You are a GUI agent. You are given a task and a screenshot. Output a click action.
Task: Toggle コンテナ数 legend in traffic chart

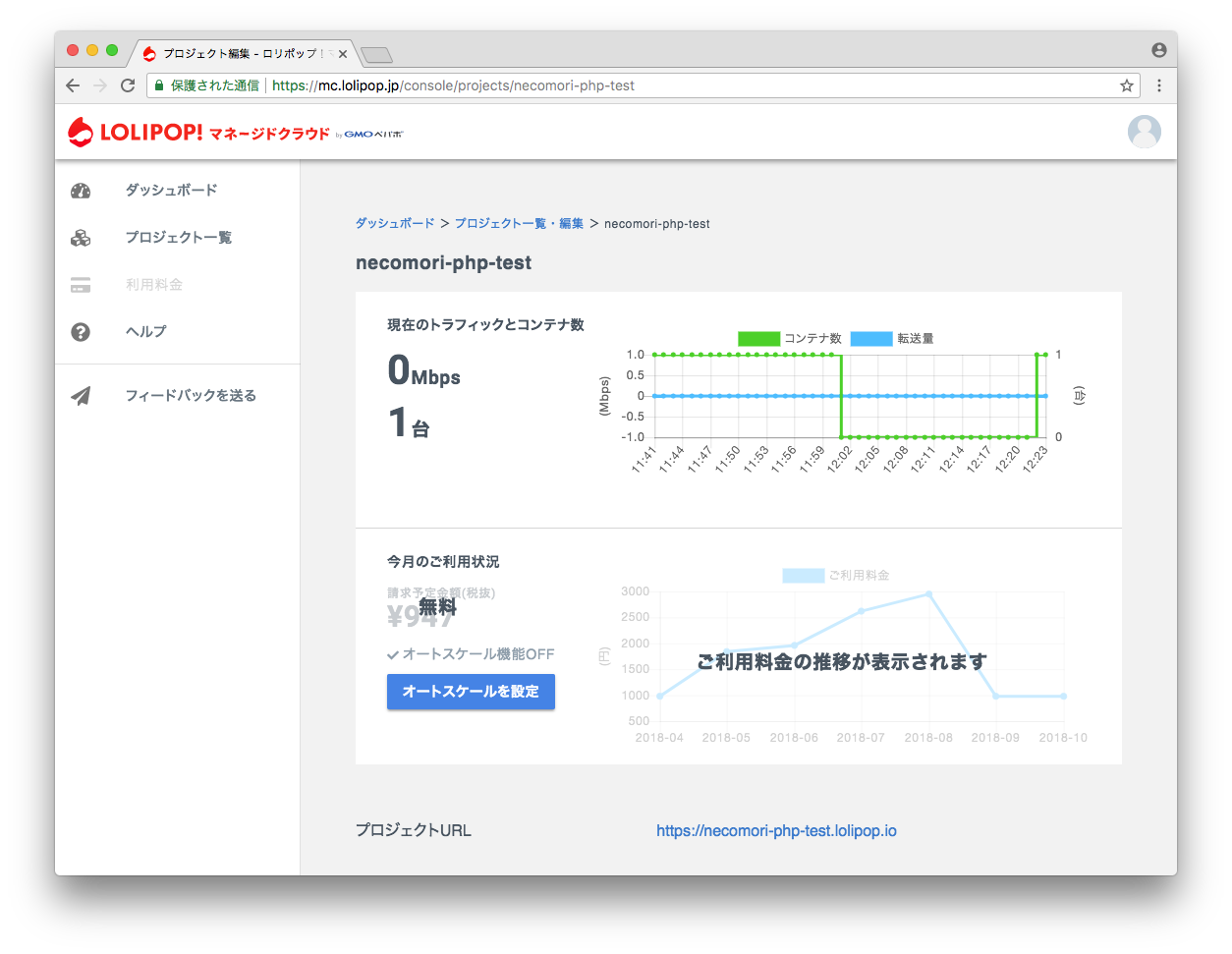[790, 338]
